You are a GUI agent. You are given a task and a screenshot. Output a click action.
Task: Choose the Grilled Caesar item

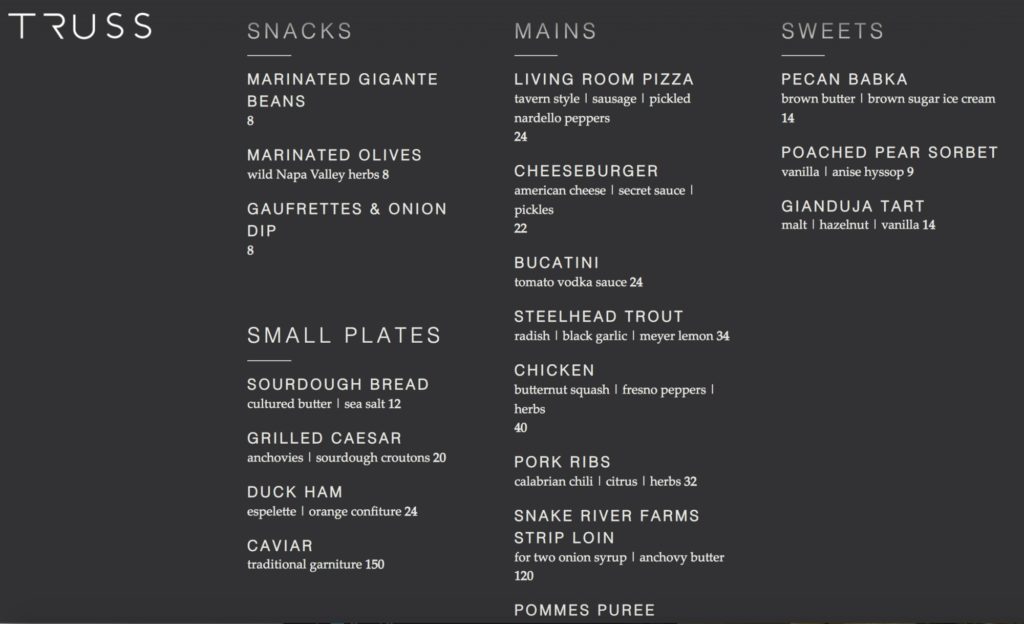click(324, 438)
